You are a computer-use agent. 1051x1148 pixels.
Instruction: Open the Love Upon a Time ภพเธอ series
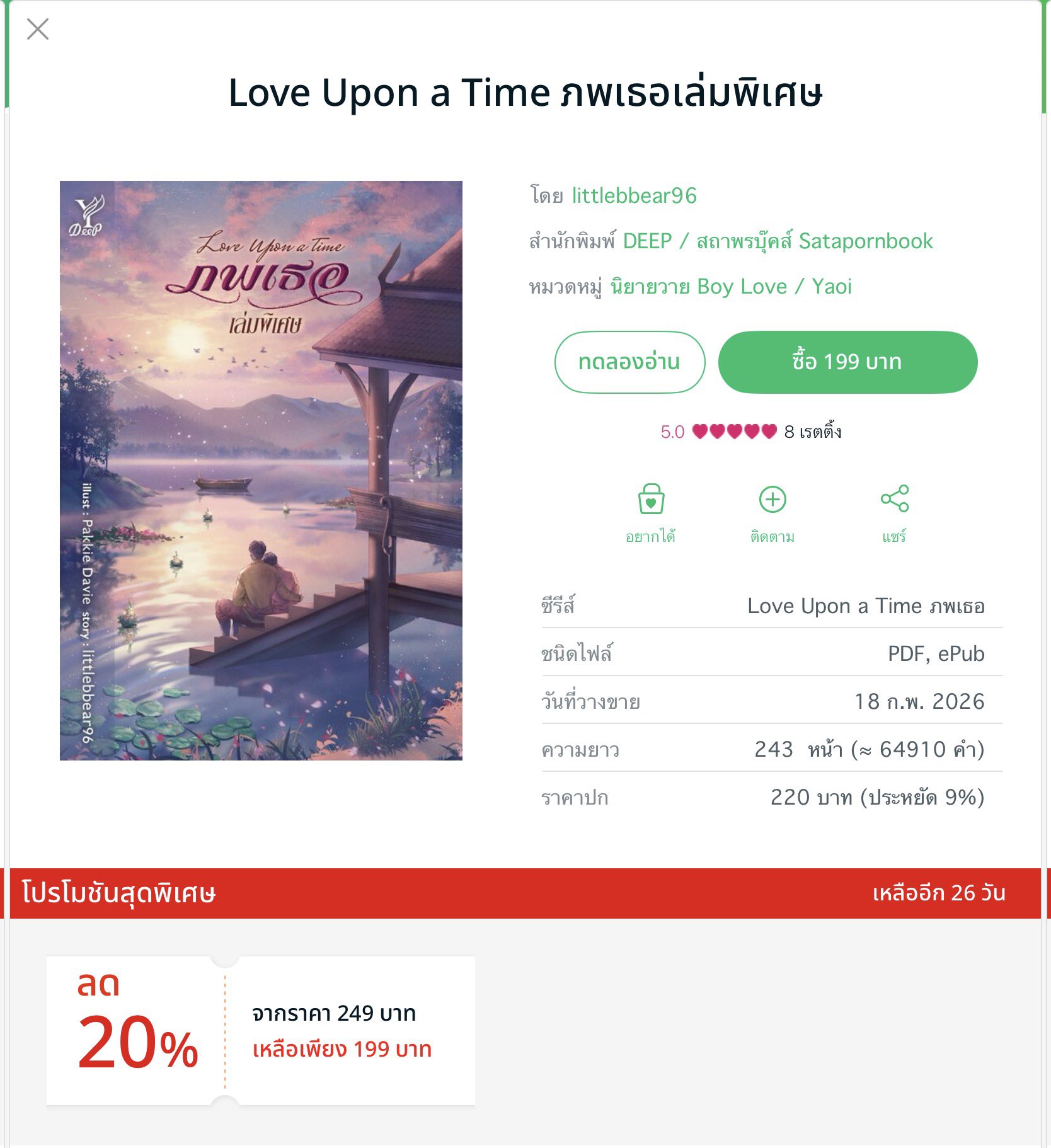click(866, 606)
